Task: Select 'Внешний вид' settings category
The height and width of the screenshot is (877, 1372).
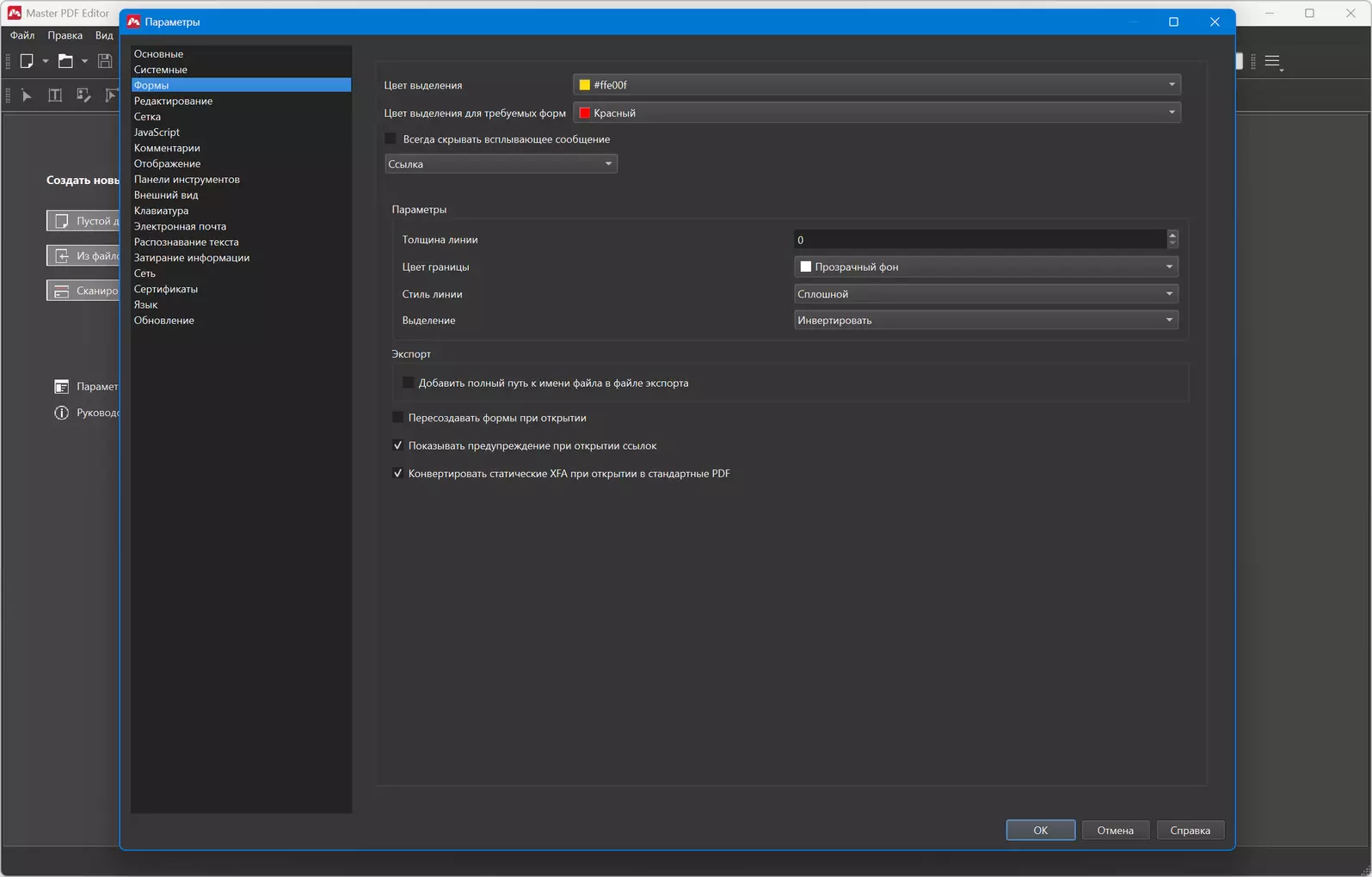Action: coord(241,195)
